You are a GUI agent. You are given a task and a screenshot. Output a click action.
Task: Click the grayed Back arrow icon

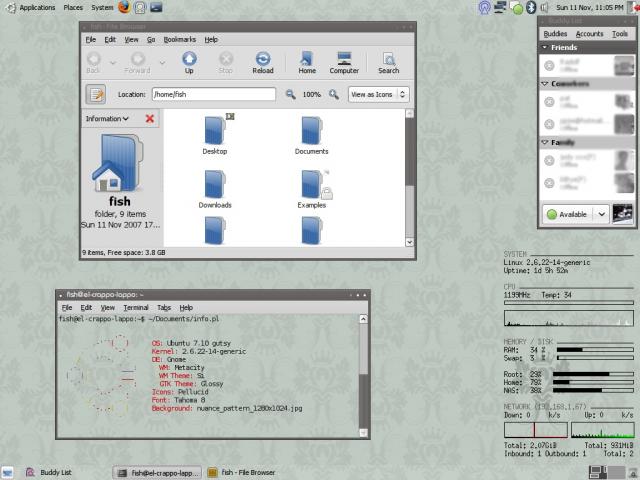click(93, 59)
